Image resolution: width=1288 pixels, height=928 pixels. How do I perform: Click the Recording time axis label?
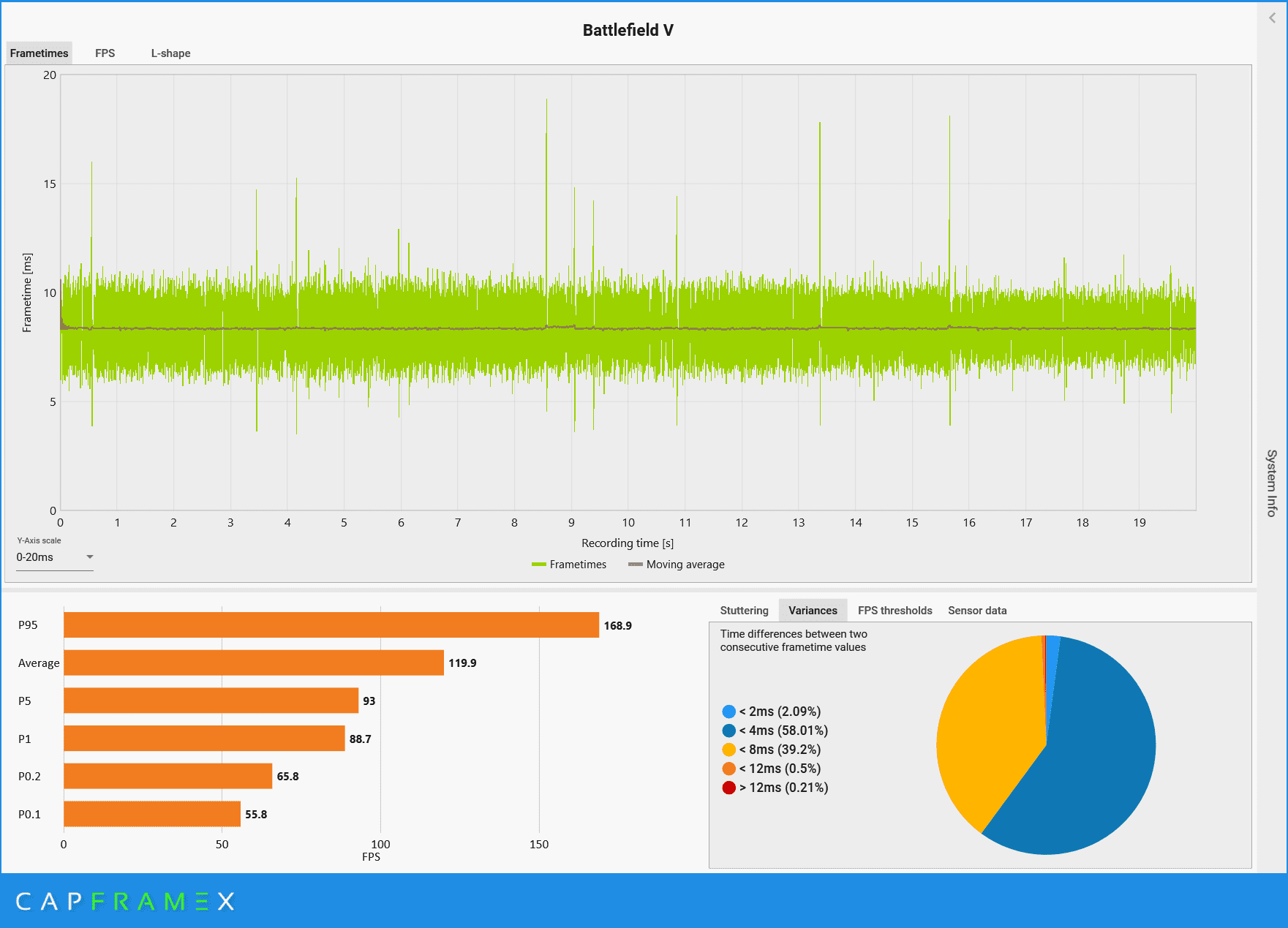pyautogui.click(x=628, y=543)
